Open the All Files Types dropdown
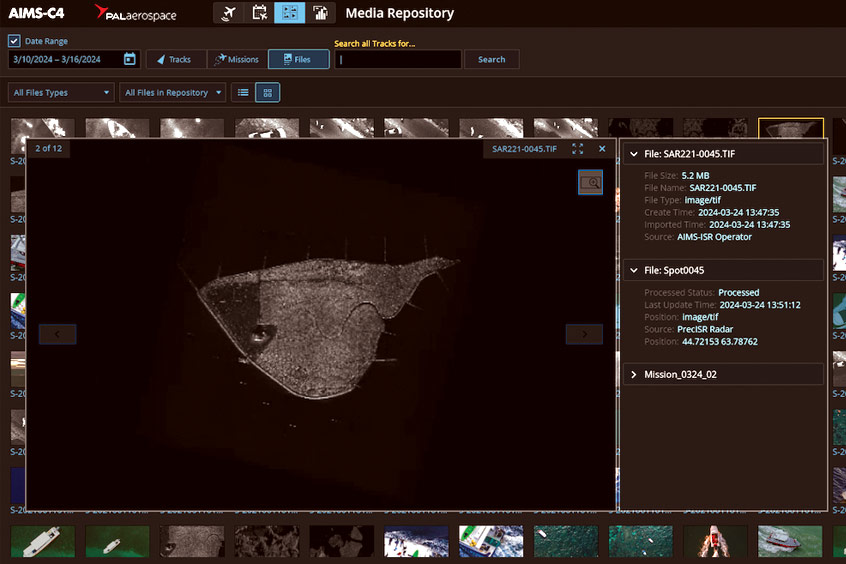The height and width of the screenshot is (564, 846). [61, 93]
